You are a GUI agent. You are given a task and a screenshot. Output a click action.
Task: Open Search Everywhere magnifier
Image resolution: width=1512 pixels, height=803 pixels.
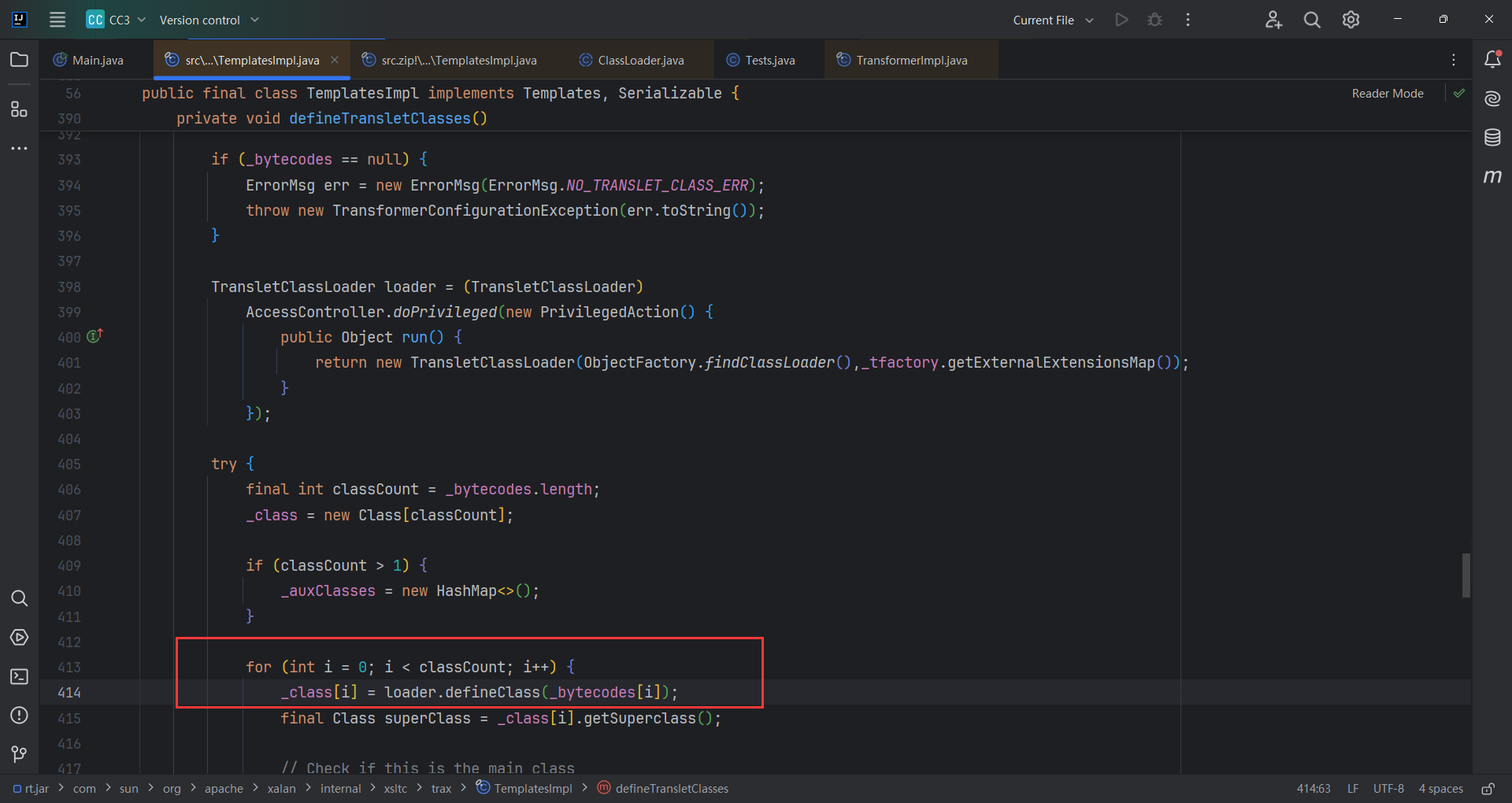coord(1312,20)
